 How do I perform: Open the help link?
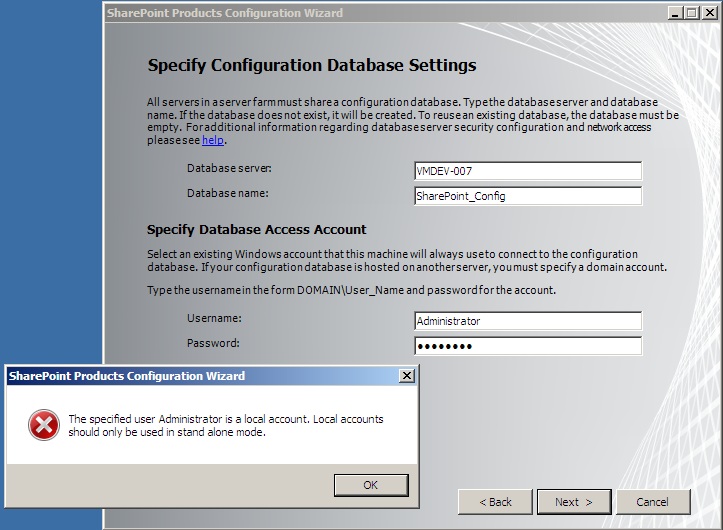213,140
